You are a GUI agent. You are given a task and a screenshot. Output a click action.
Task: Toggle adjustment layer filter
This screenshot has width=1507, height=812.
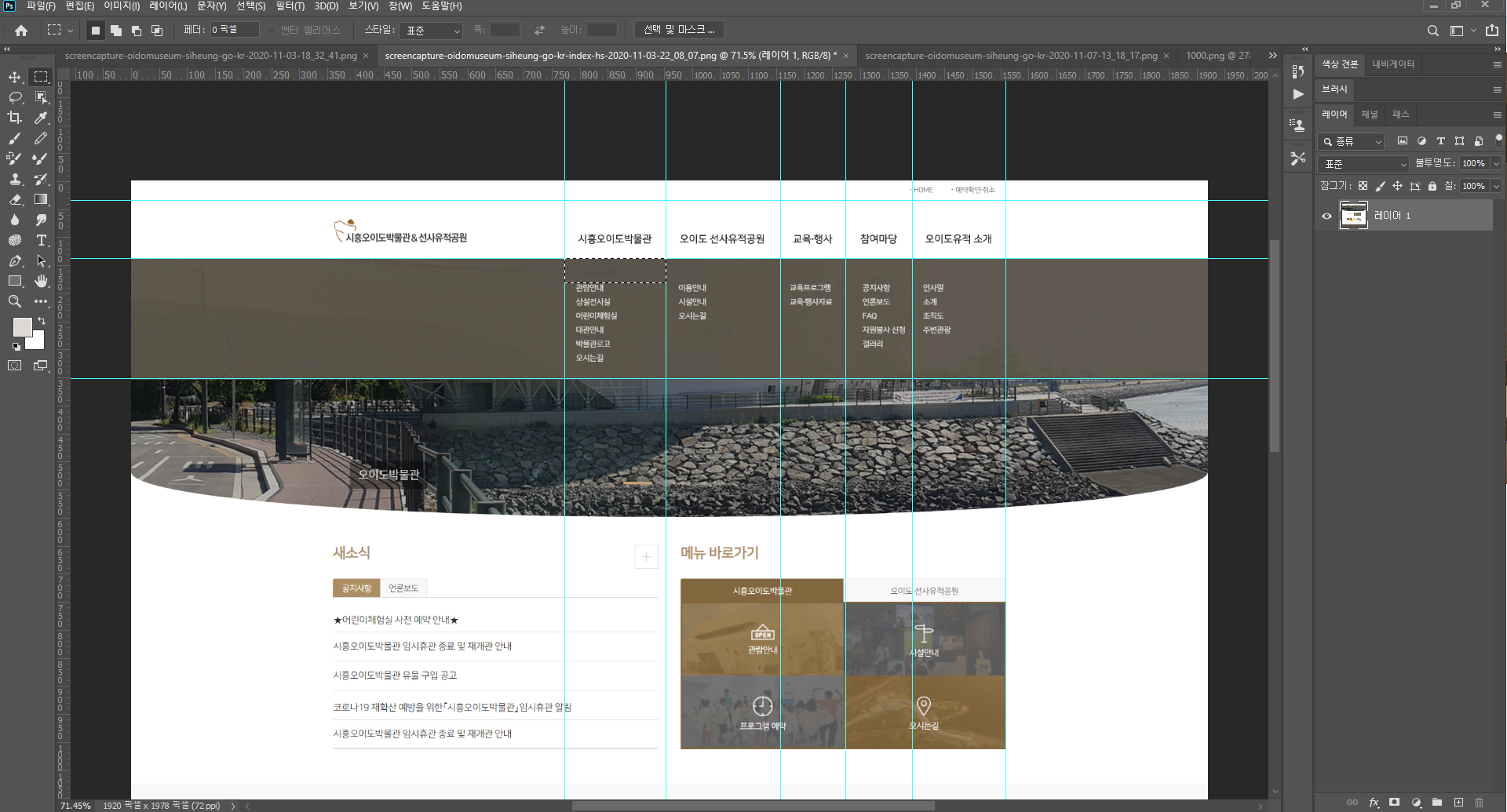coord(1421,141)
